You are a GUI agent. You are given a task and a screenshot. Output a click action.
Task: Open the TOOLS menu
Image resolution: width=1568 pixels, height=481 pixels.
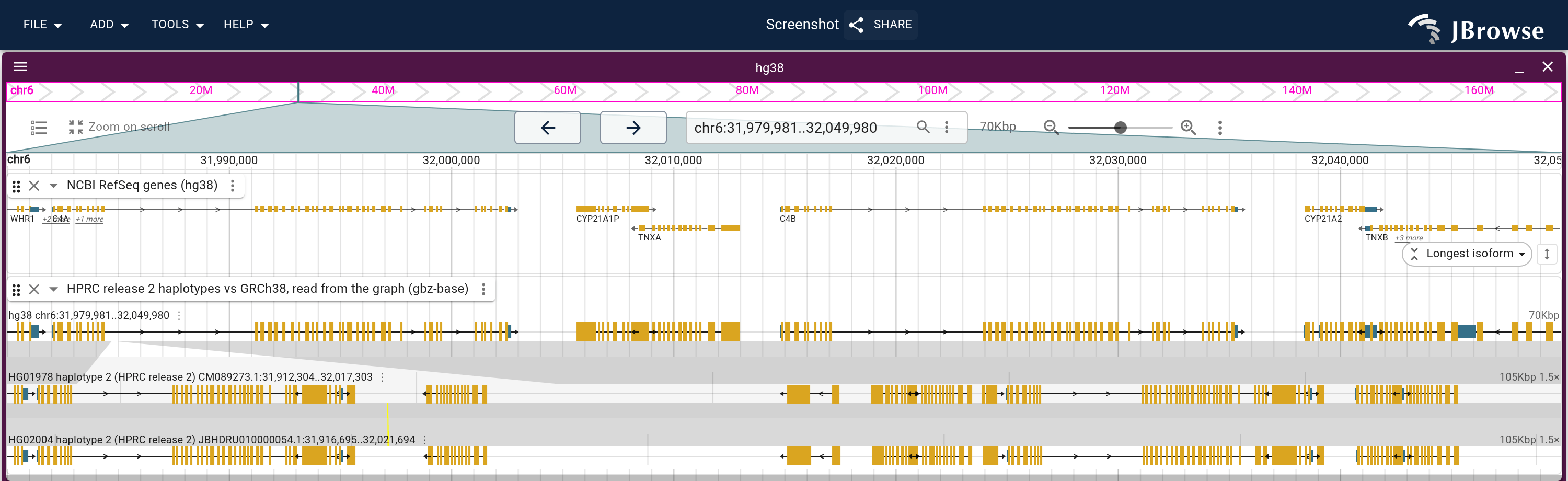177,25
